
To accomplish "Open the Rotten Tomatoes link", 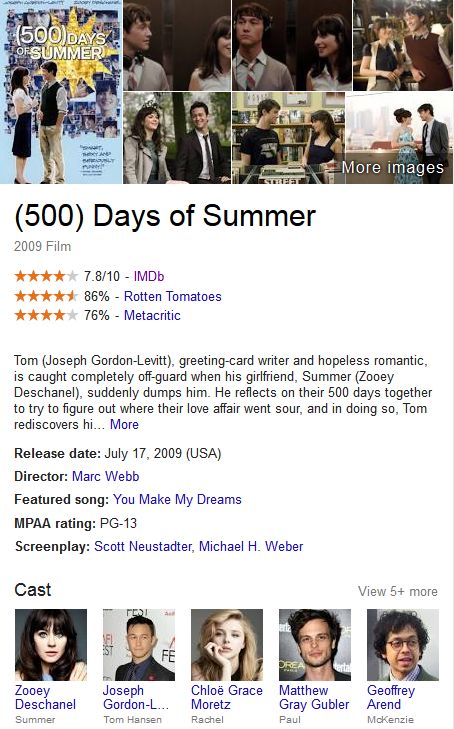I will click(x=172, y=296).
